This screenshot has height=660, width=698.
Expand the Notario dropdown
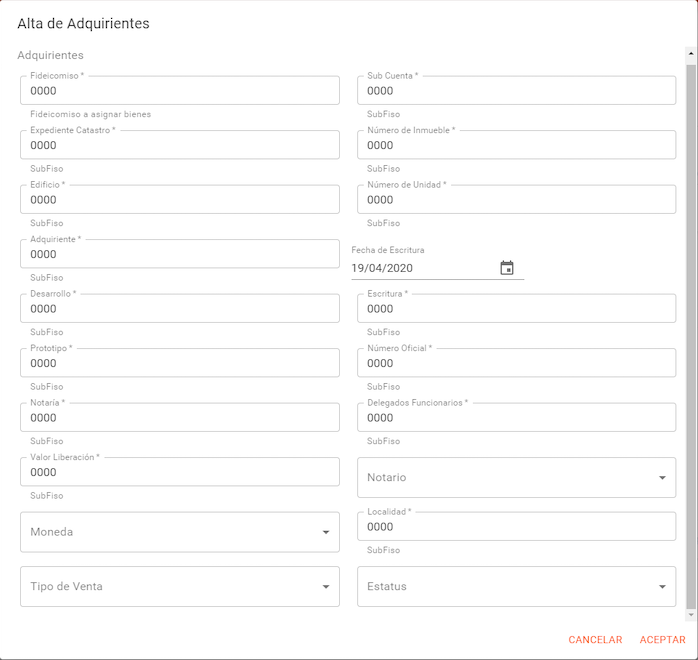(516, 478)
